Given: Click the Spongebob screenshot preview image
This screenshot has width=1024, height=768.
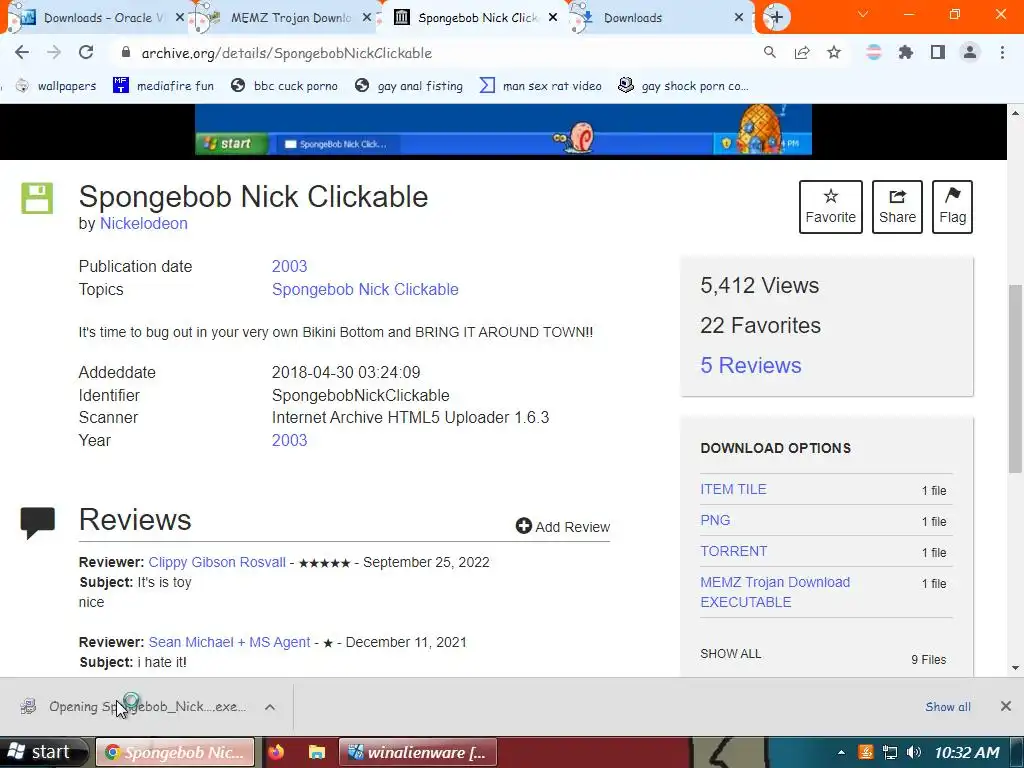Looking at the screenshot, I should (x=503, y=129).
